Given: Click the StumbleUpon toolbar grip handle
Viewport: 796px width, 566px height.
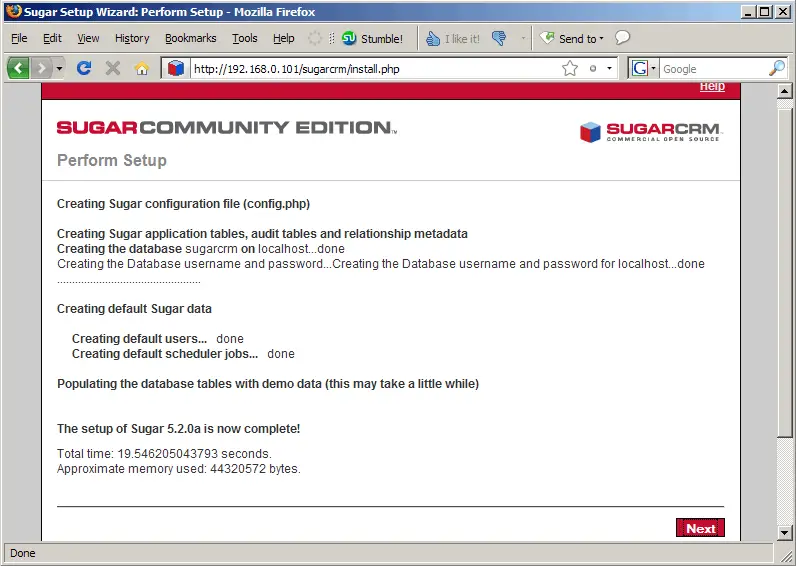Looking at the screenshot, I should coord(331,39).
